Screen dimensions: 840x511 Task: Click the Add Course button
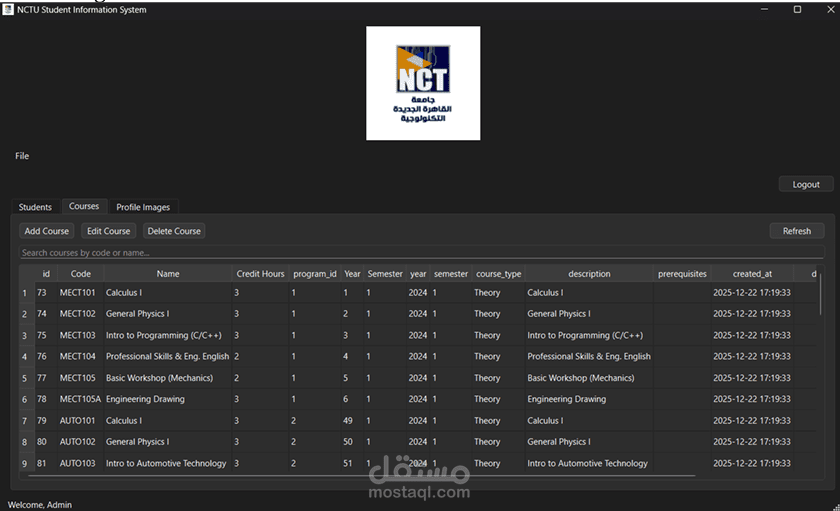(47, 231)
